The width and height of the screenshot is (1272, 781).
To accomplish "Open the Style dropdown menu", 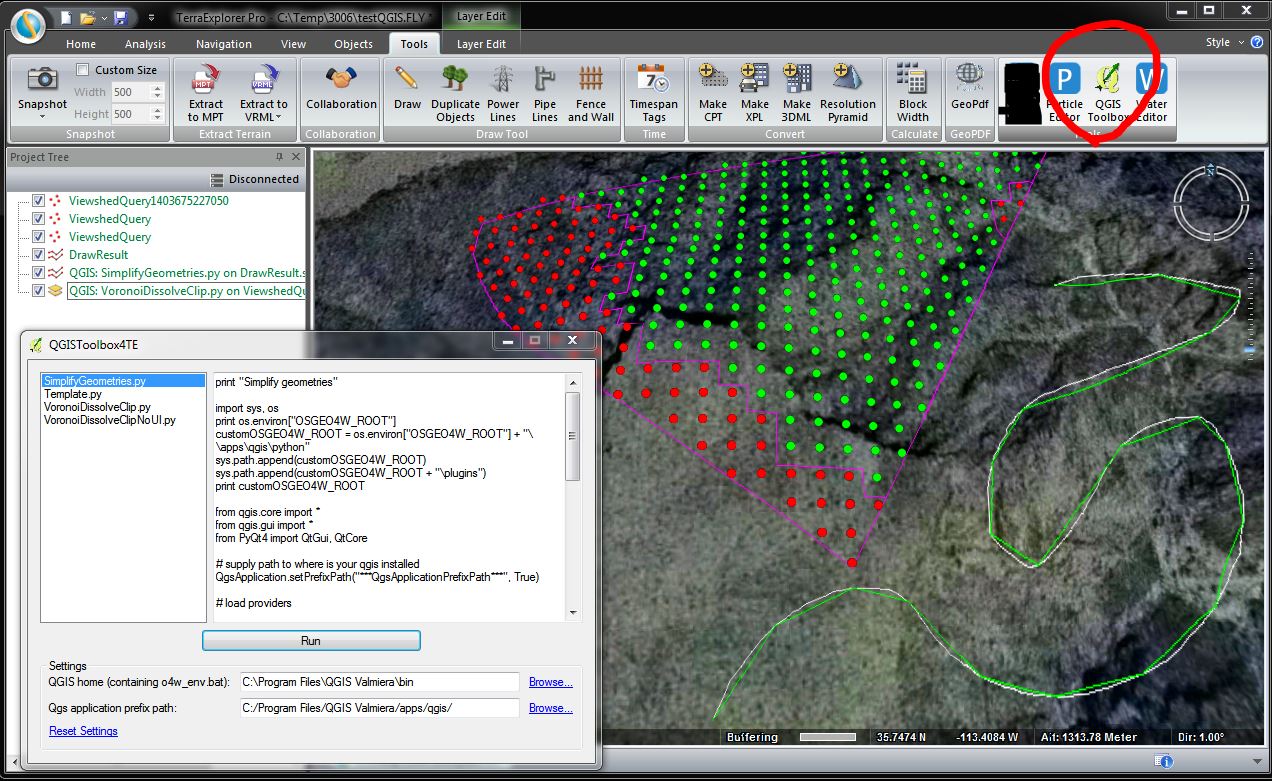I will (x=1223, y=42).
